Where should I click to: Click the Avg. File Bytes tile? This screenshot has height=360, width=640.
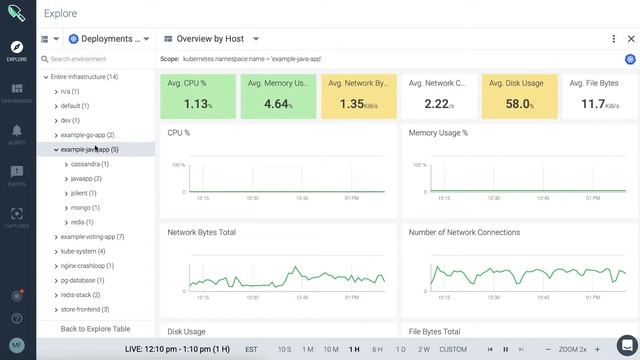coord(600,96)
